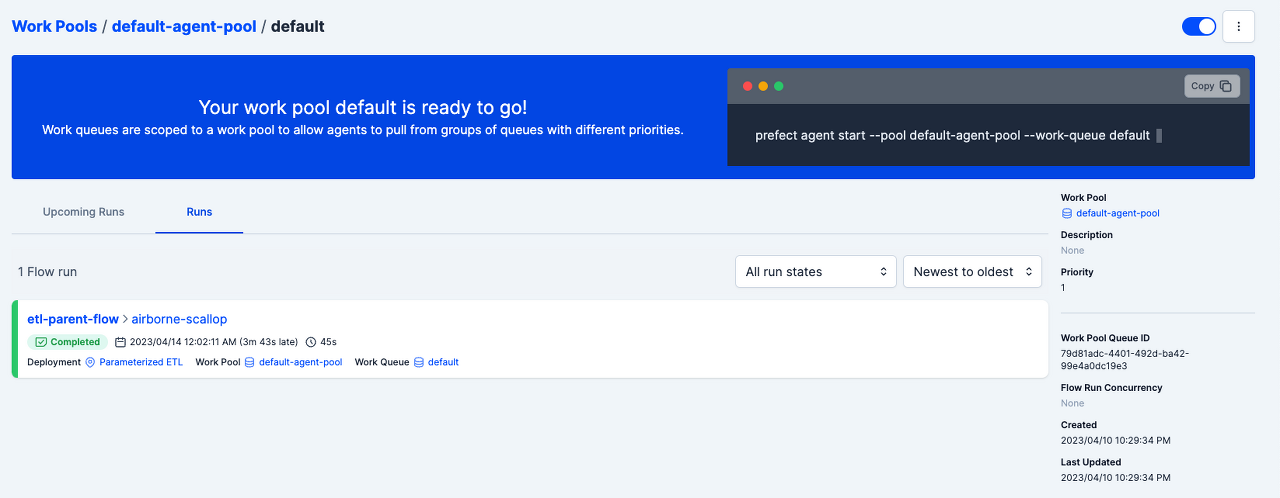Screen dimensions: 1280x498
Task: Open the Newest to oldest sort dropdown
Action: coord(972,272)
